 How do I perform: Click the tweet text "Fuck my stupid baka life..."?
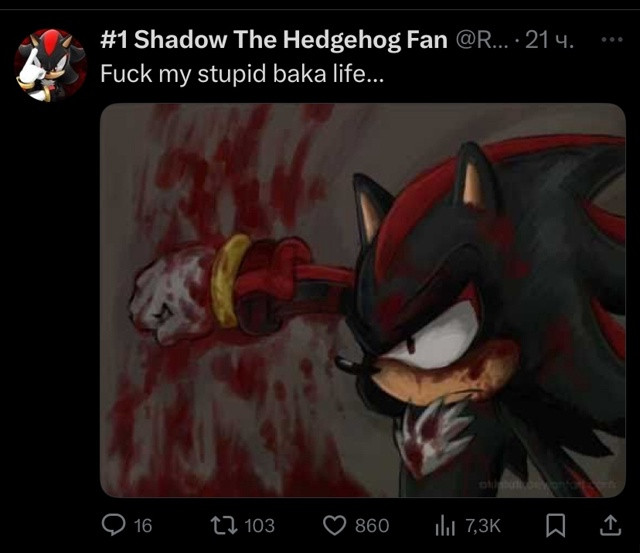pos(242,74)
